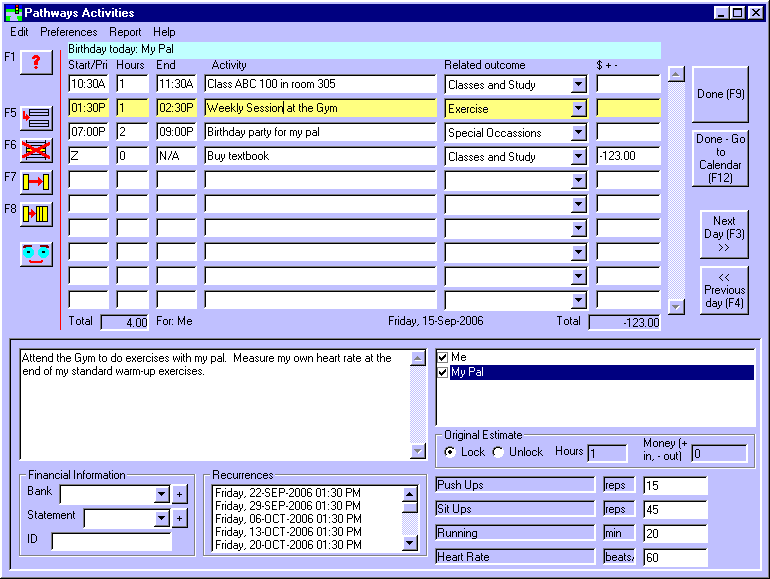The width and height of the screenshot is (770, 579).
Task: Open outcome dropdown for Class ABC 100 row
Action: click(578, 84)
